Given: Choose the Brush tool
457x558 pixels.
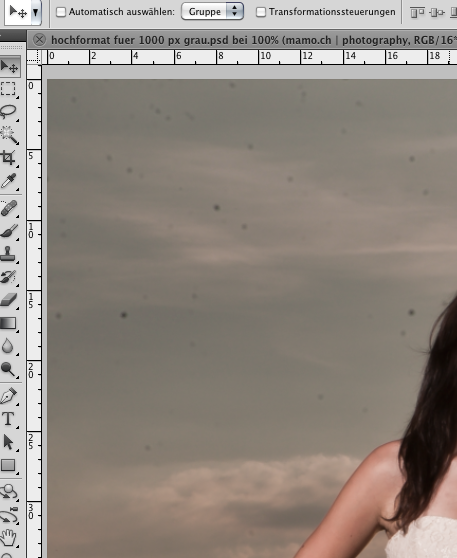Looking at the screenshot, I should (9, 231).
